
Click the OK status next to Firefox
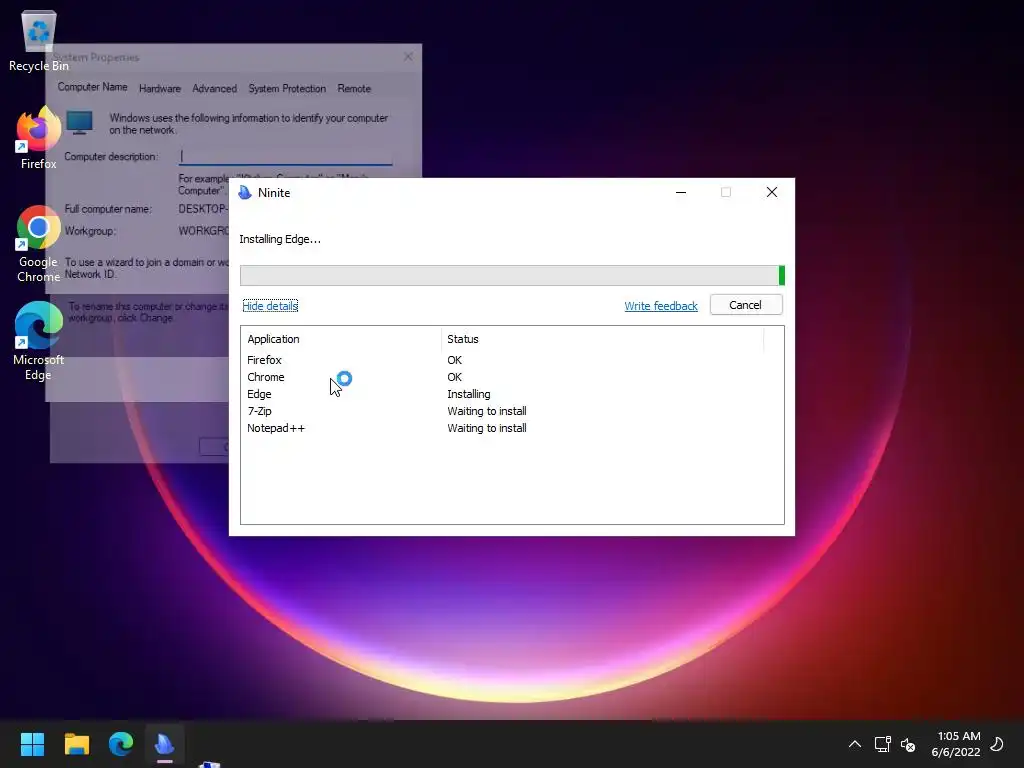click(x=455, y=360)
